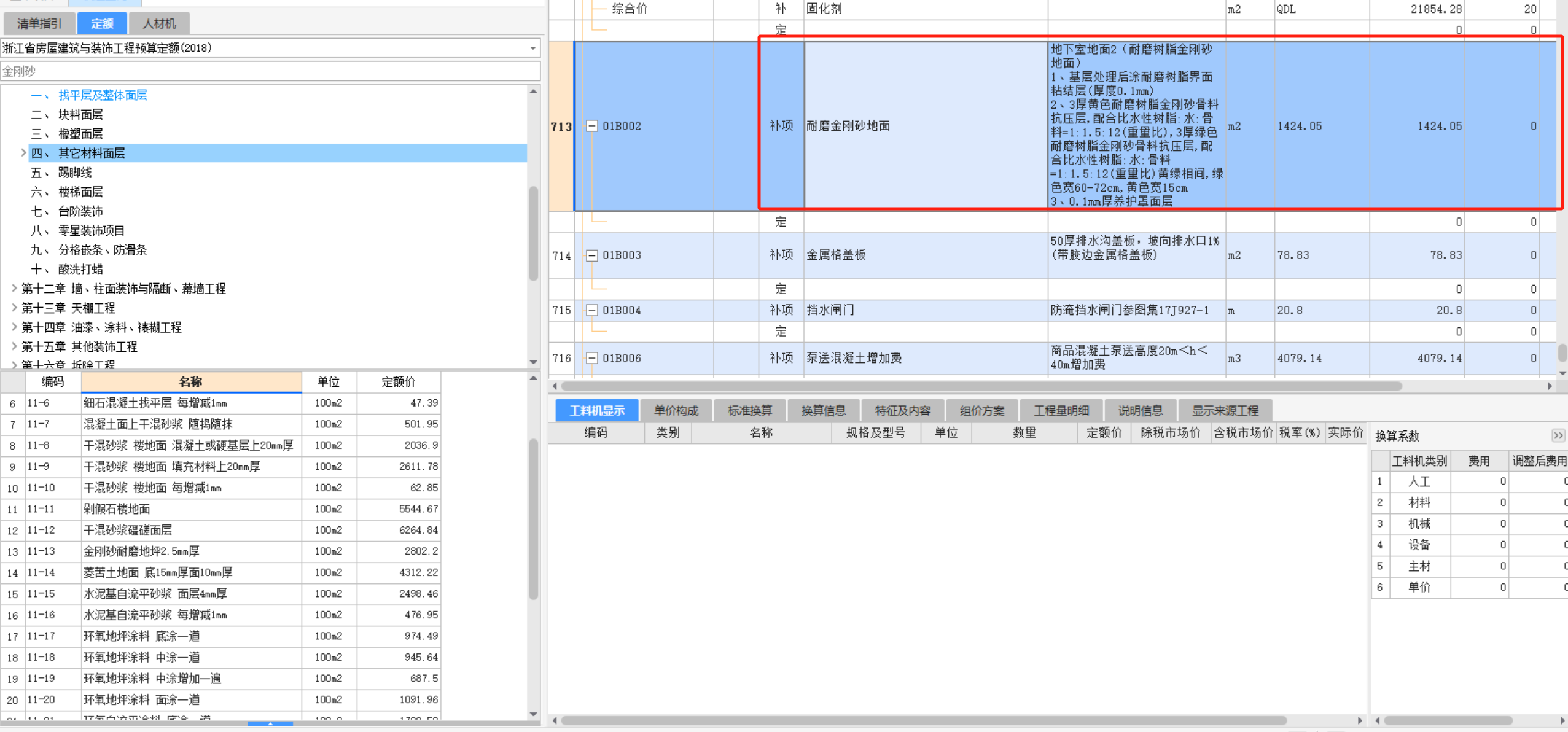This screenshot has width=1568, height=732.
Task: Expand 第十二章 墙、柱面装饰与隔断、幕墙工程
Action: [x=14, y=288]
